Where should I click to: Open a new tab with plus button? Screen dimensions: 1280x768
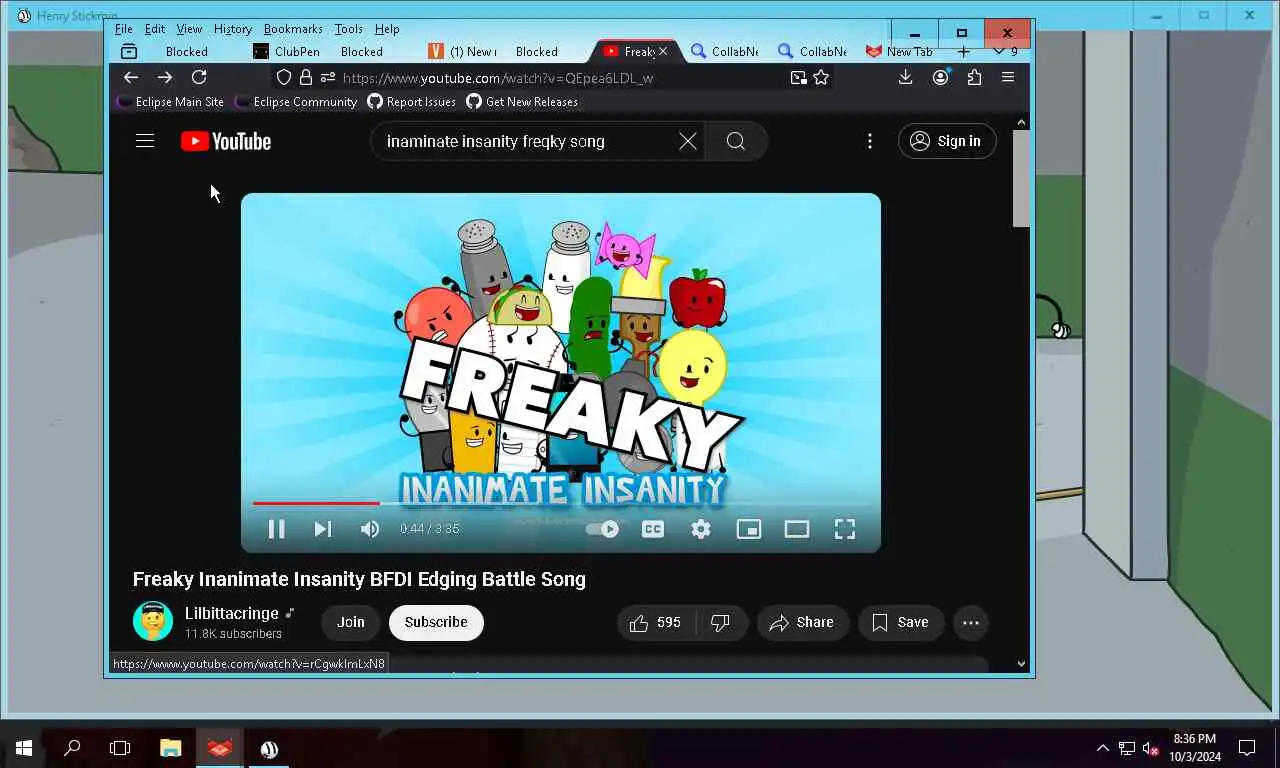[964, 51]
